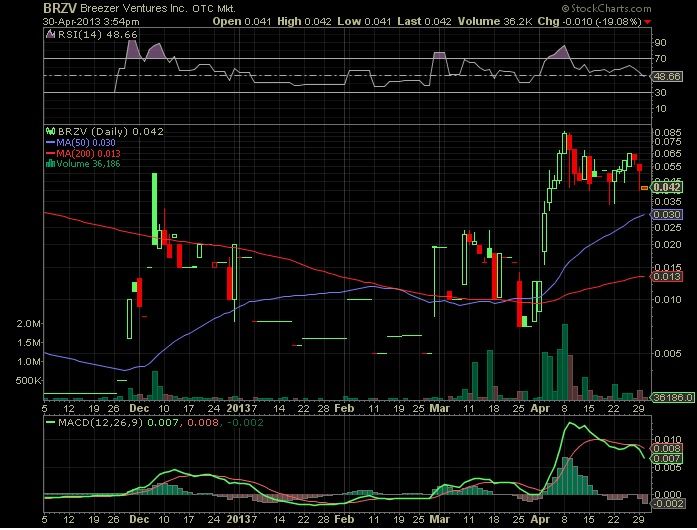
Task: Click the 30-Apr-2013 3:54pm timestamp
Action: coord(91,21)
